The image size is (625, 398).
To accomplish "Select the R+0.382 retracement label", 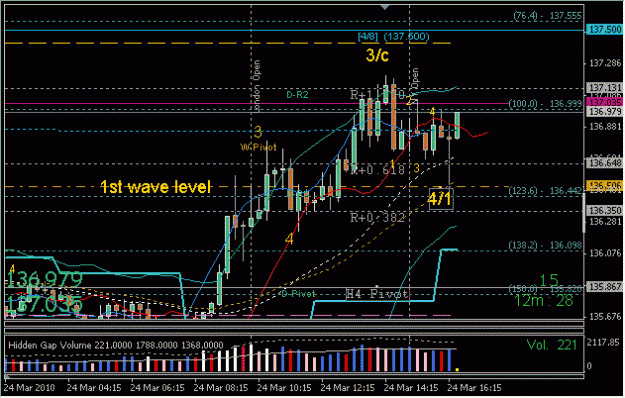I will (377, 218).
